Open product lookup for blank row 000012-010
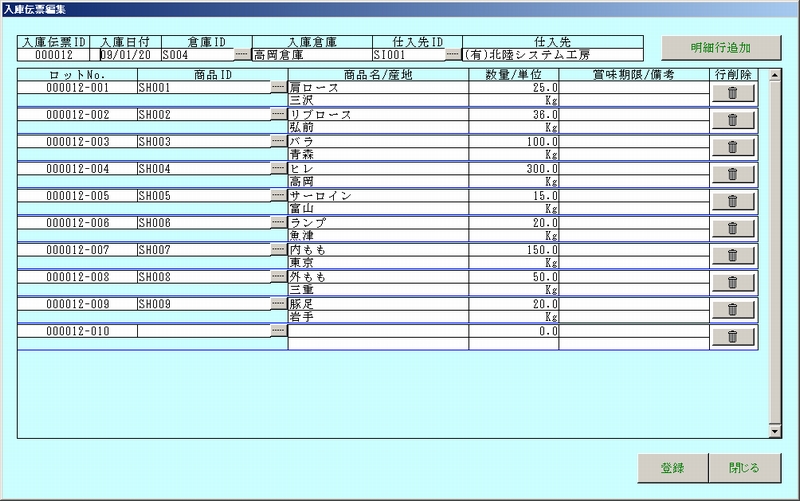Viewport: 800px width, 501px height. pyautogui.click(x=278, y=331)
